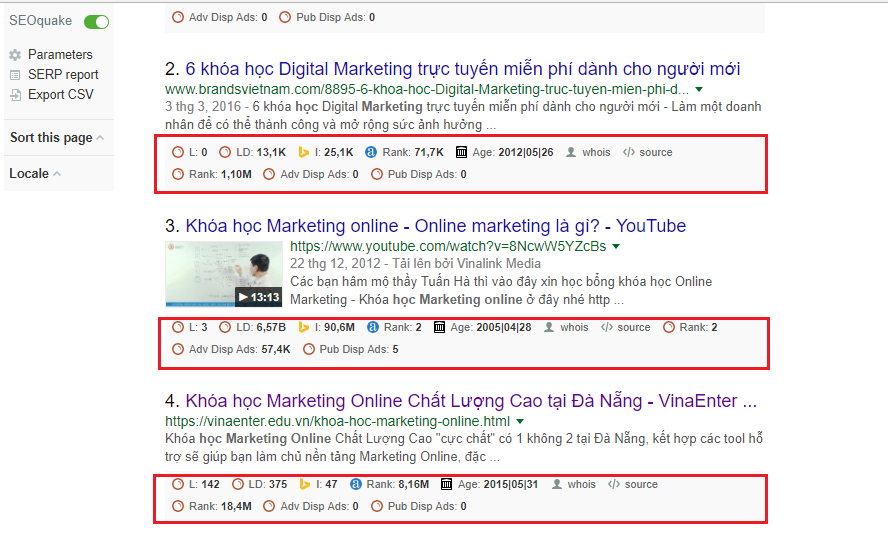This screenshot has height=536, width=888.
Task: Expand the Sort this page section
Action: pos(57,138)
